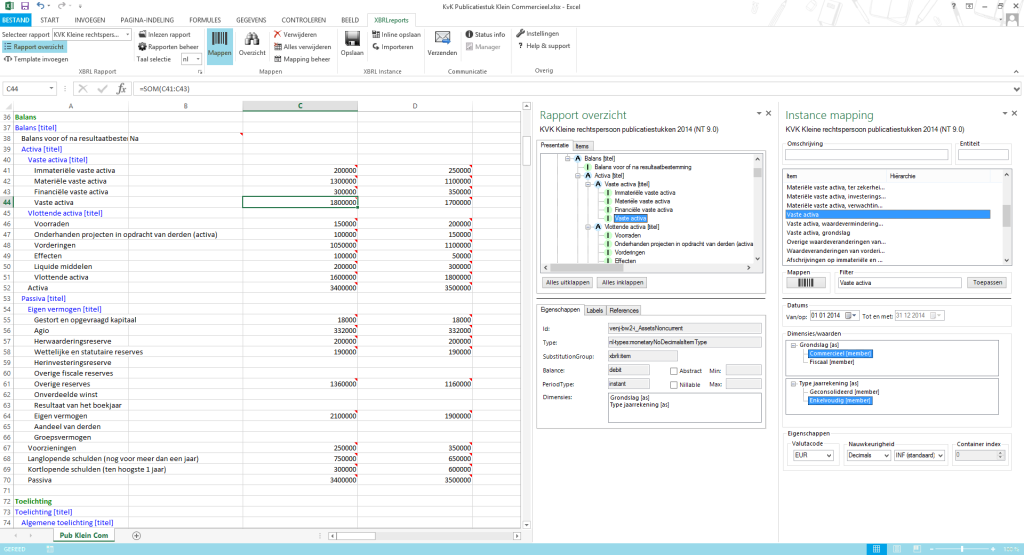Click Inline opslaan
Screen dimensions: 1024x555
pyautogui.click(x=396, y=35)
